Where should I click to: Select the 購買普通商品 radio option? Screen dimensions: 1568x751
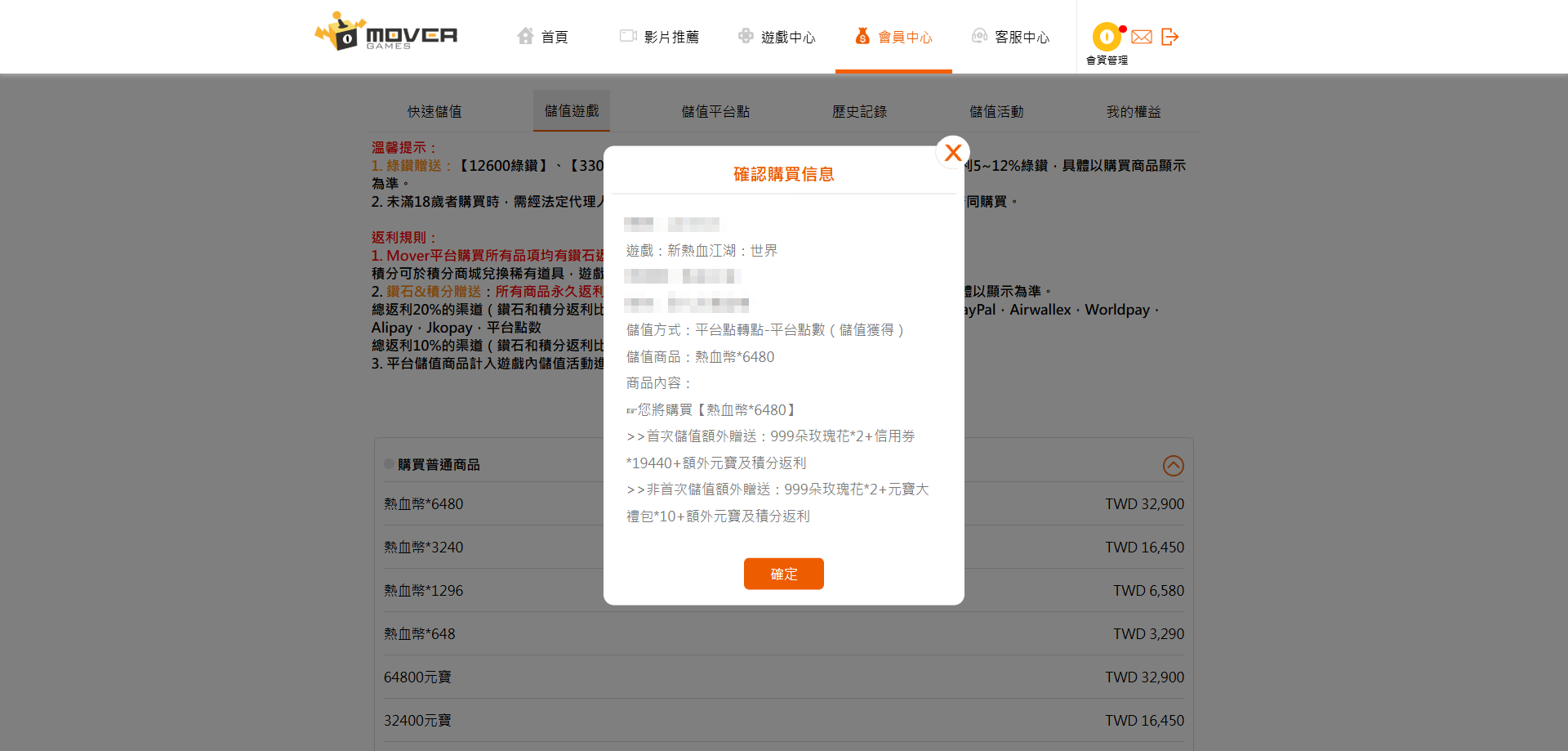(390, 464)
